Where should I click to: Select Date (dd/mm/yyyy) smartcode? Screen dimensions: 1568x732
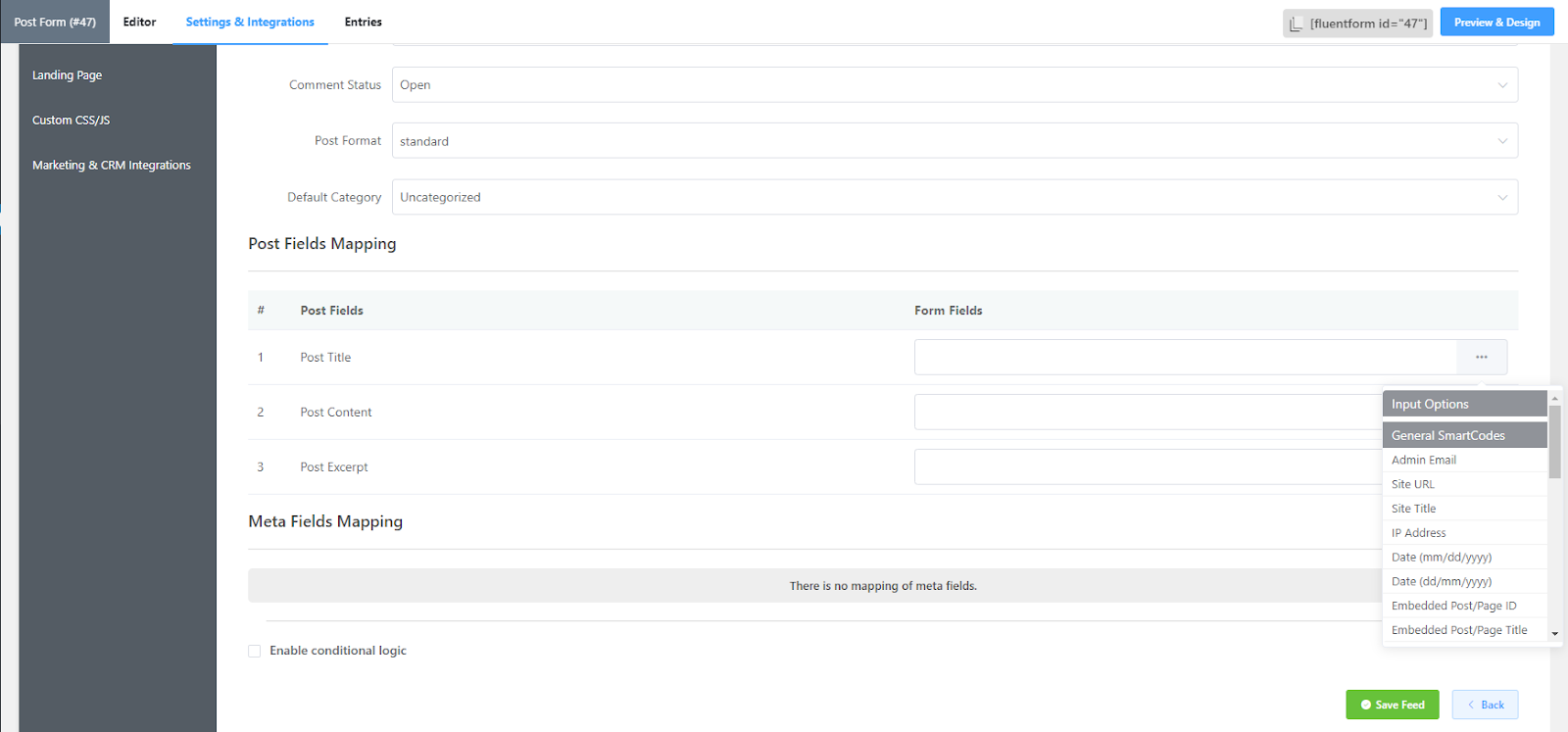point(1465,581)
